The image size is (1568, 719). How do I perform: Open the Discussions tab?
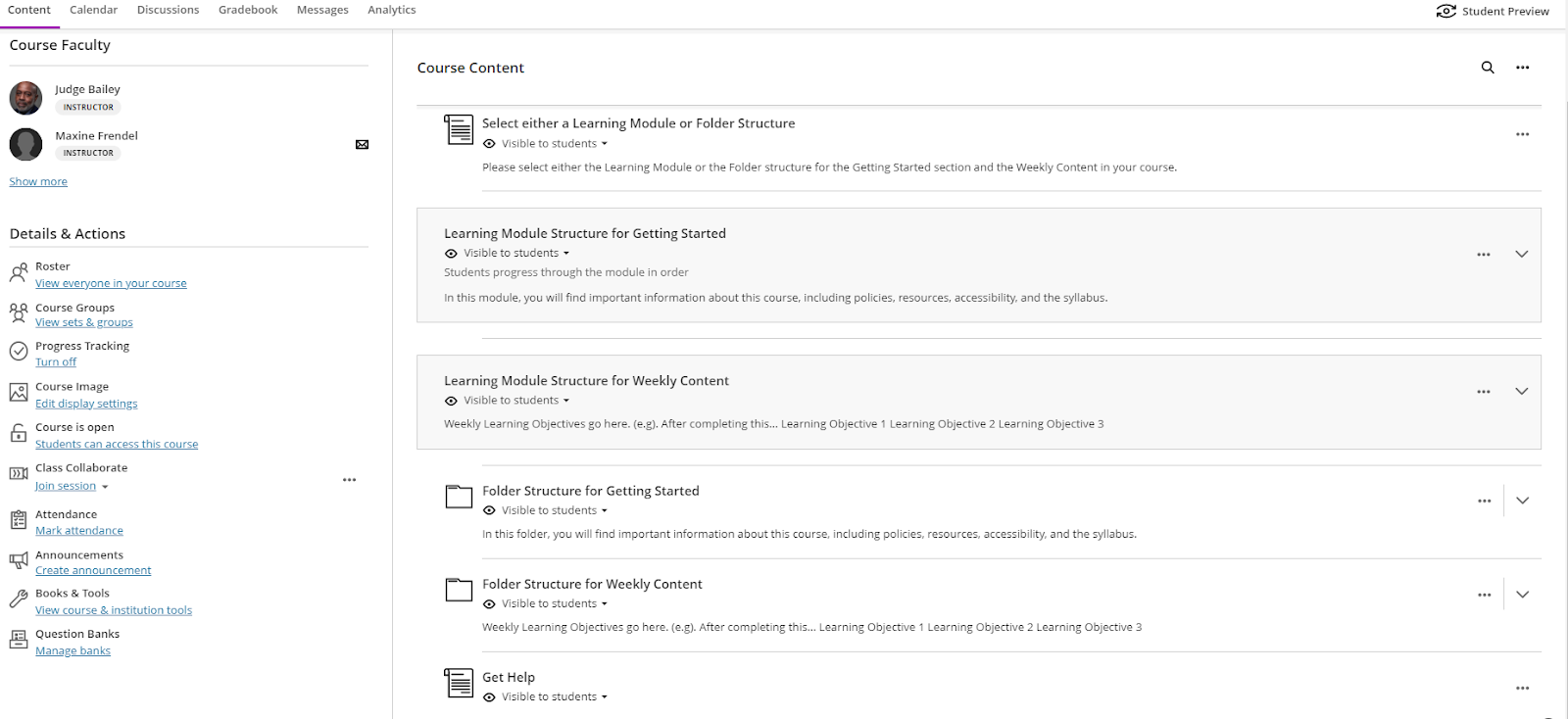point(168,10)
